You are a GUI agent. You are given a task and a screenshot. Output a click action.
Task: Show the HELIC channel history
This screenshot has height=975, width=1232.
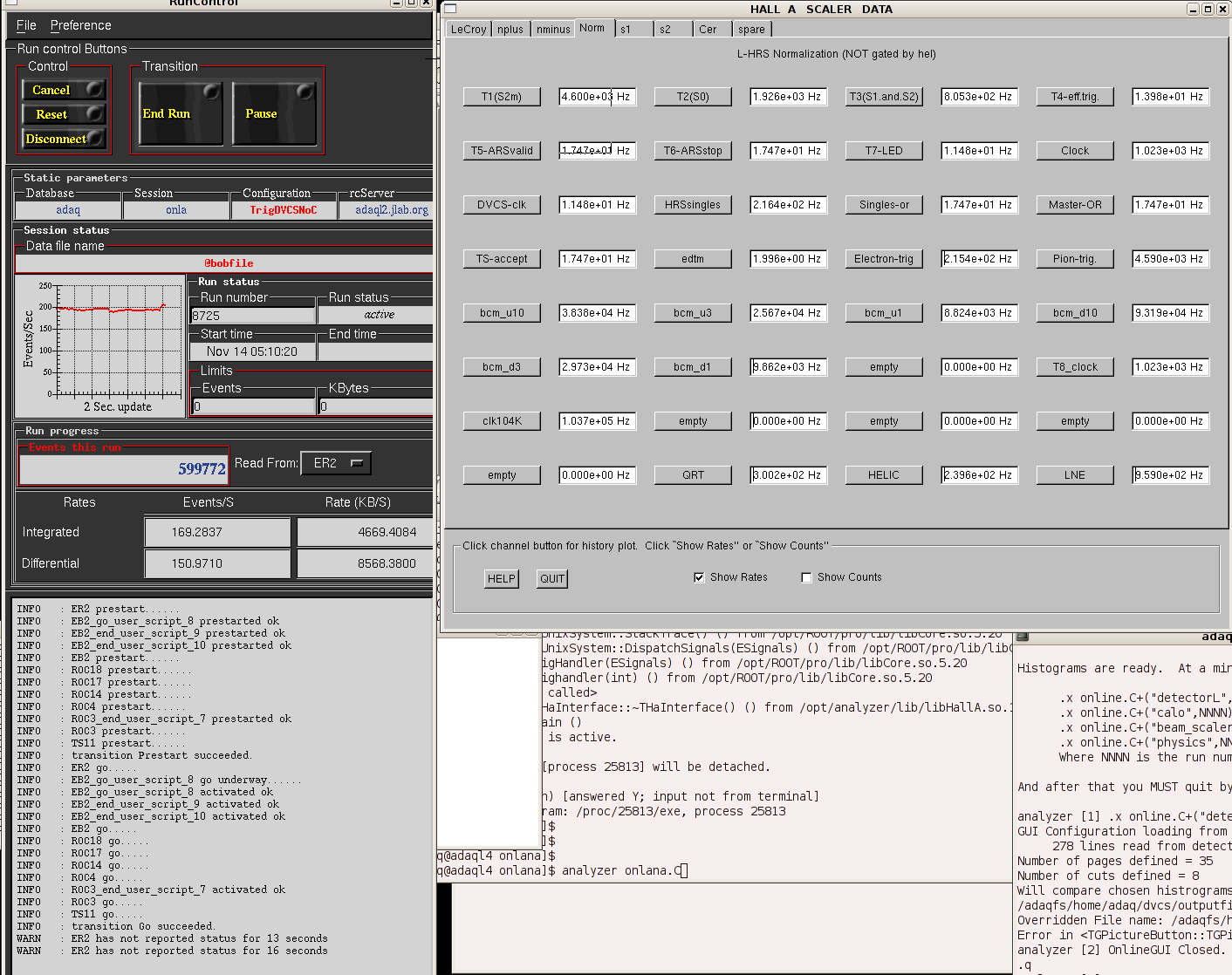tap(884, 475)
